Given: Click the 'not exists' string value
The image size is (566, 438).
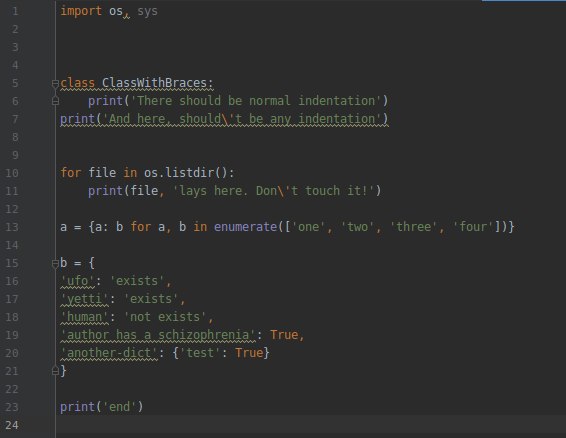Looking at the screenshot, I should 165,317.
